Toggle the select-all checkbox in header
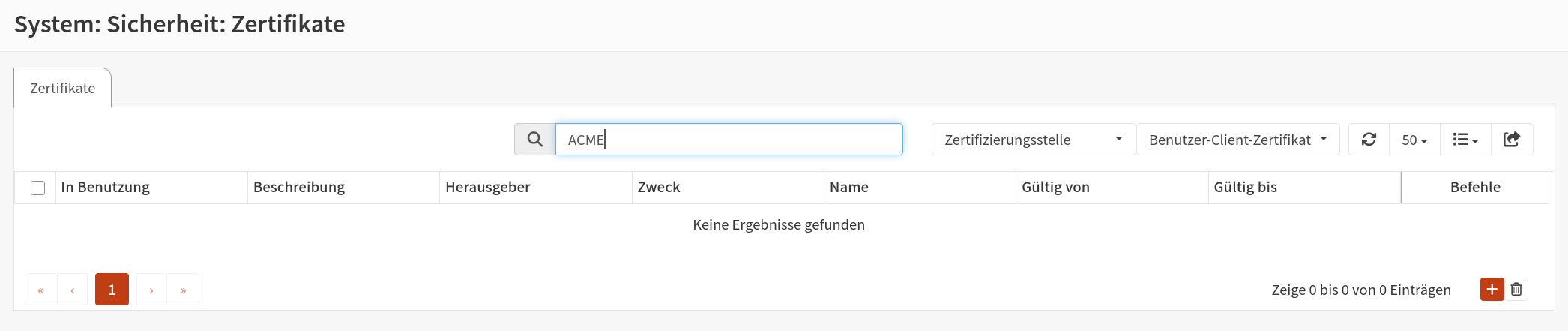 [x=37, y=188]
